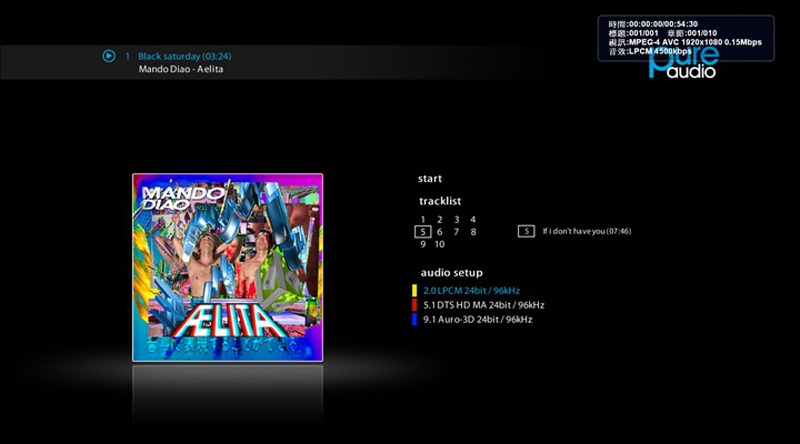Screen dimensions: 800x444
Task: Jump to track 10 in the tracklist
Action: [439, 244]
